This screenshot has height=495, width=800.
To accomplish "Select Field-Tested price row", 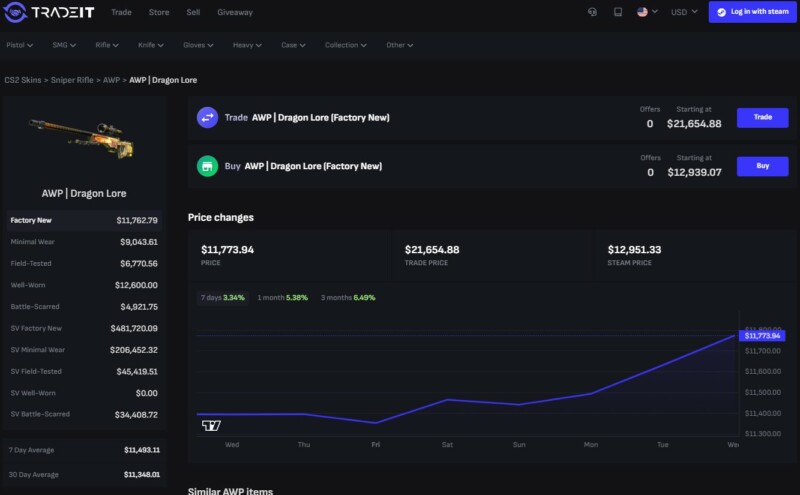I will (84, 263).
